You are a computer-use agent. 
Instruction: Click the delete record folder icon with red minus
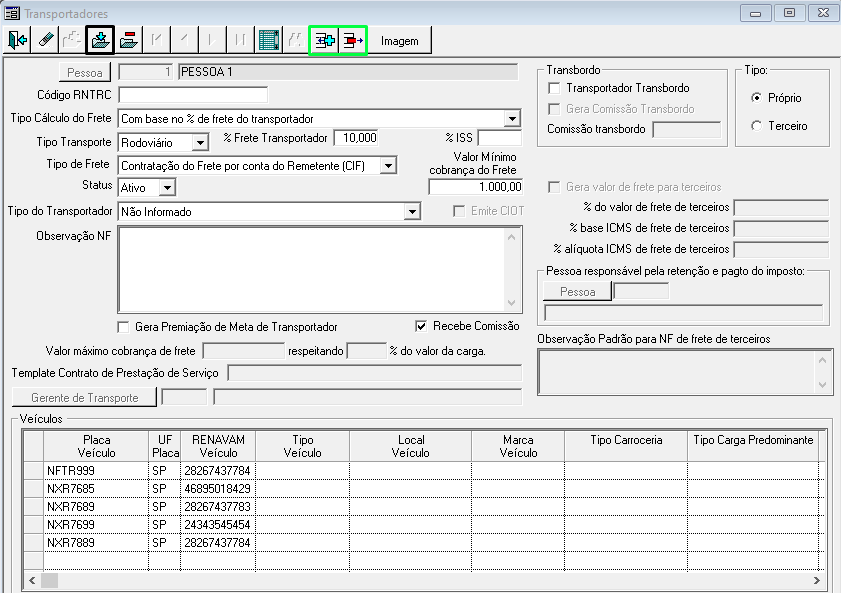128,40
